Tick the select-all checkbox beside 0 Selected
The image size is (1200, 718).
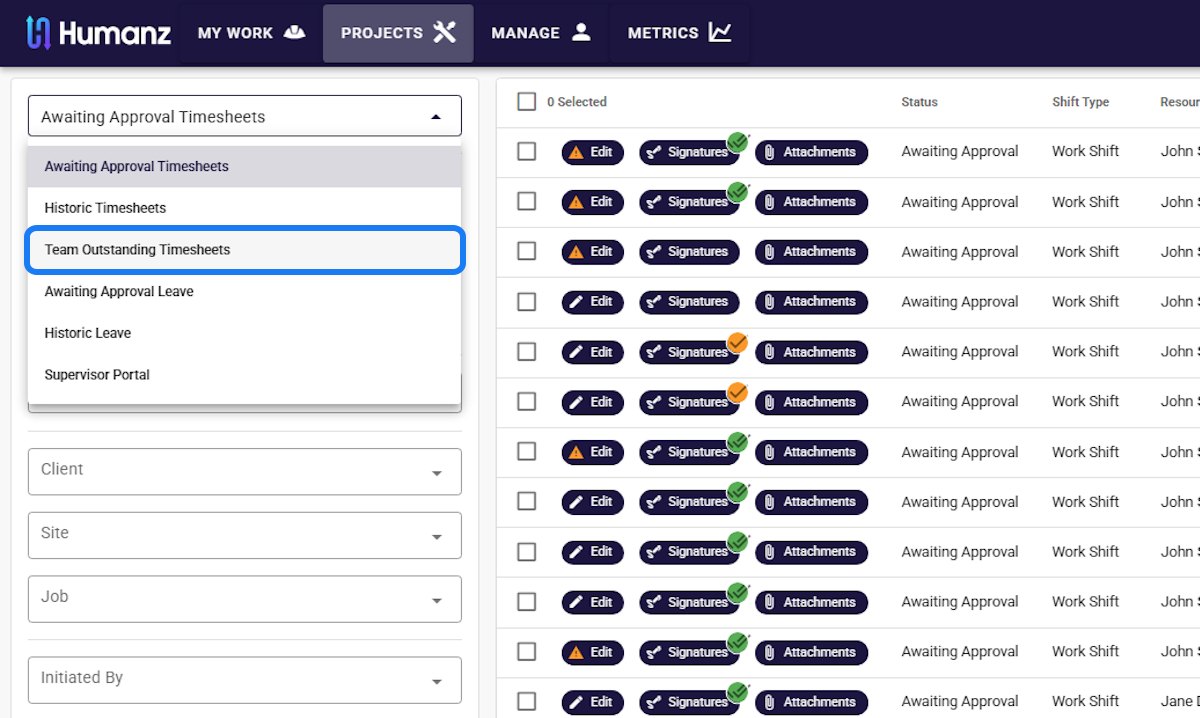pos(527,101)
